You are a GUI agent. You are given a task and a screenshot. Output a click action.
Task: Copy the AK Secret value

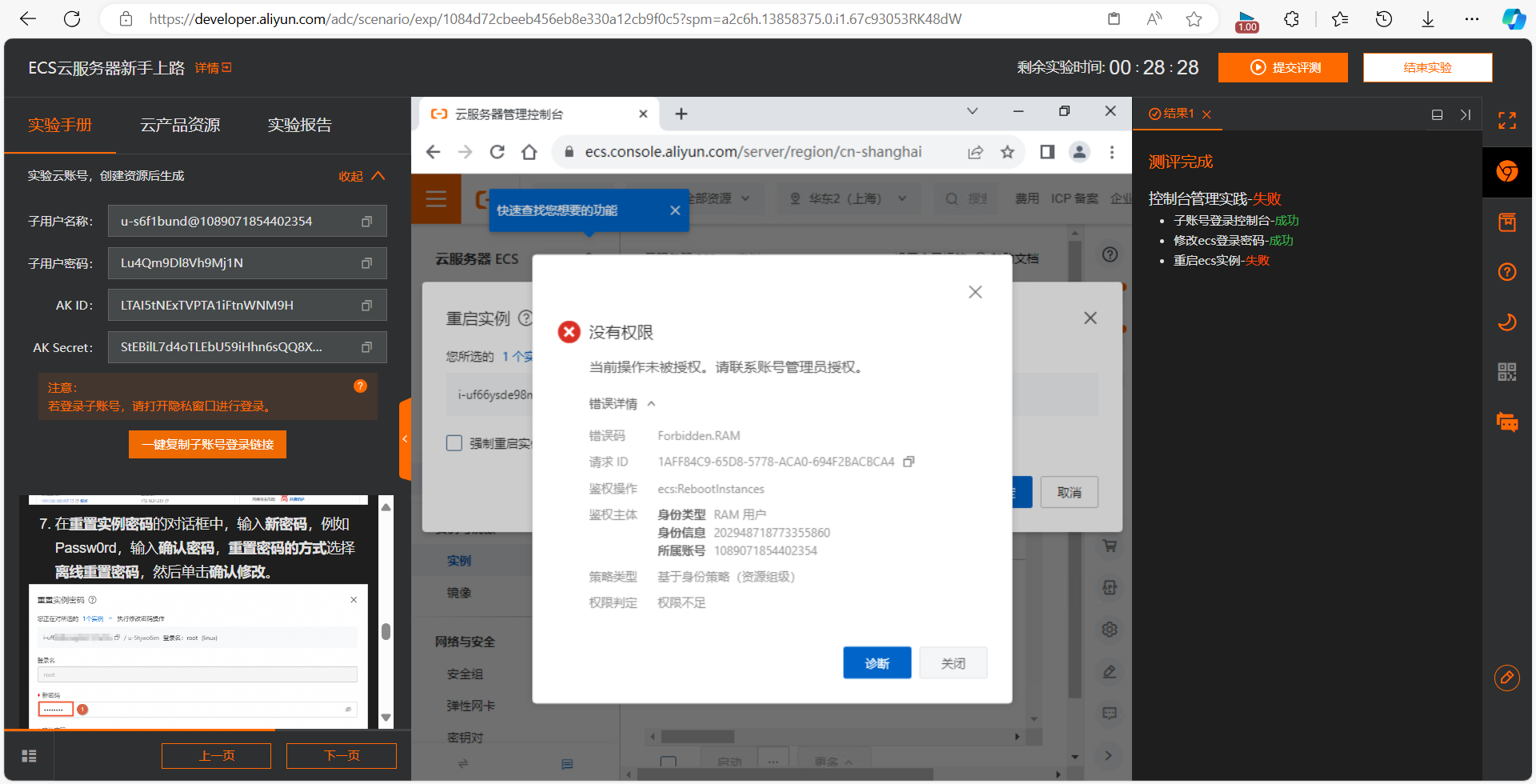[x=366, y=347]
